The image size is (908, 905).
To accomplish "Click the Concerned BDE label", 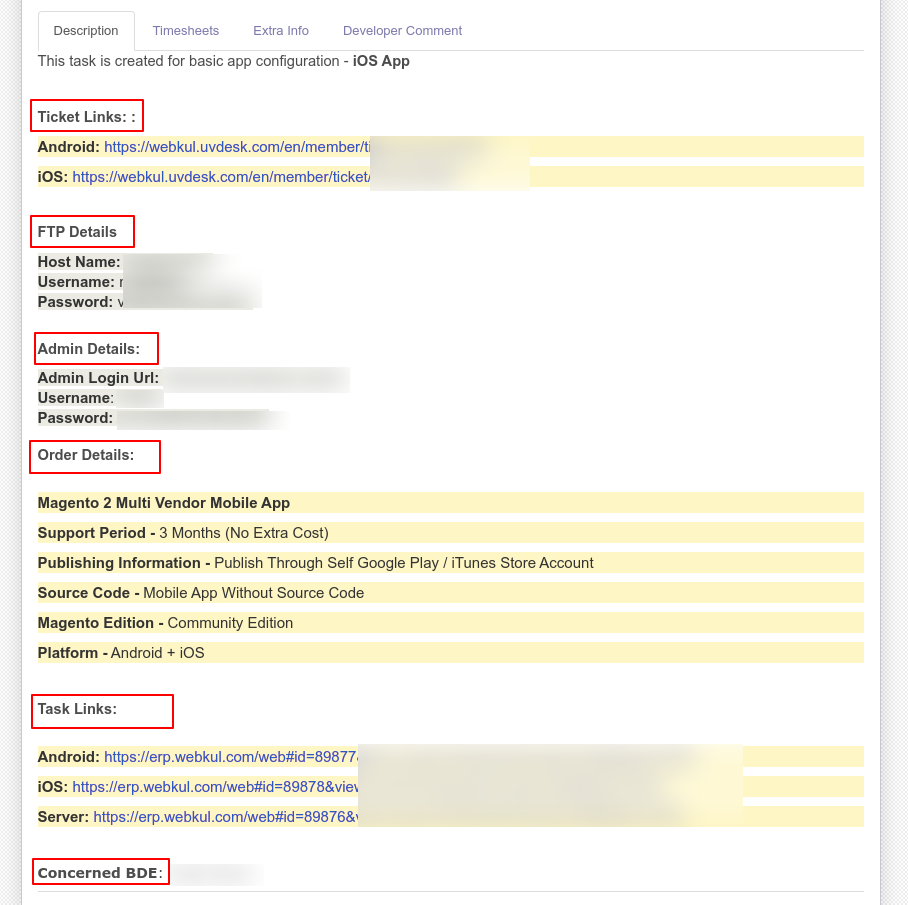I will 98,873.
